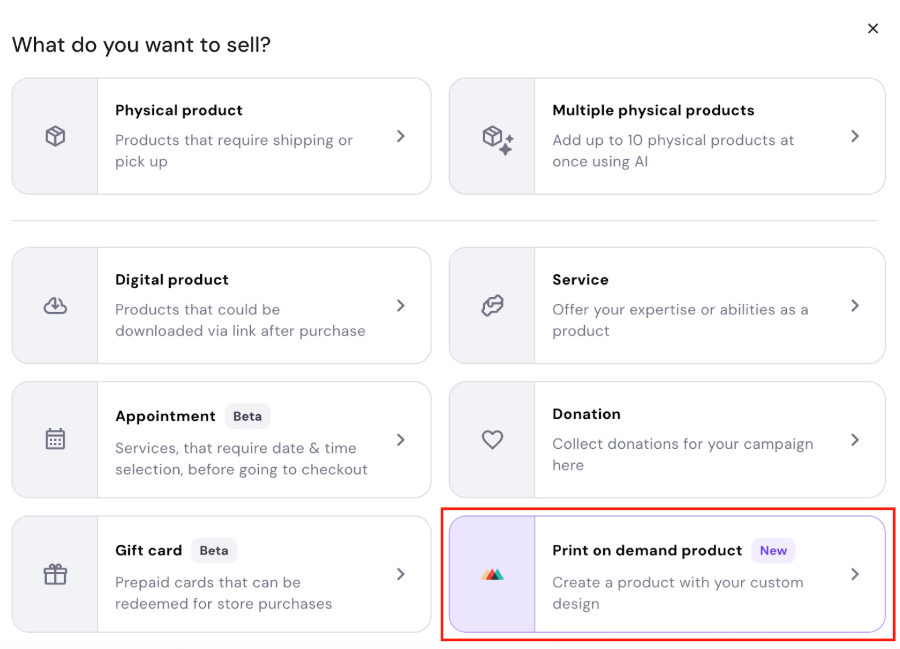
Task: Expand the Donation option chevron
Action: [855, 439]
